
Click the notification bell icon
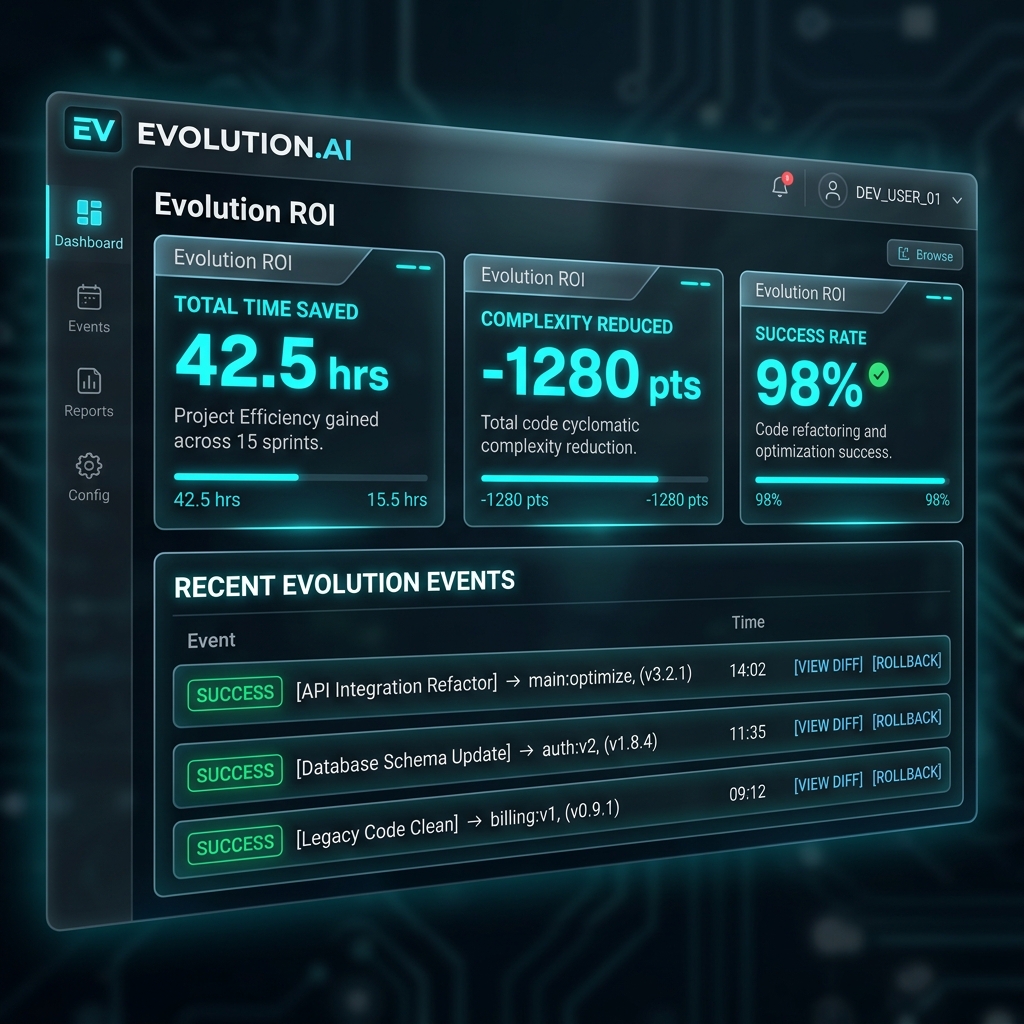(779, 188)
